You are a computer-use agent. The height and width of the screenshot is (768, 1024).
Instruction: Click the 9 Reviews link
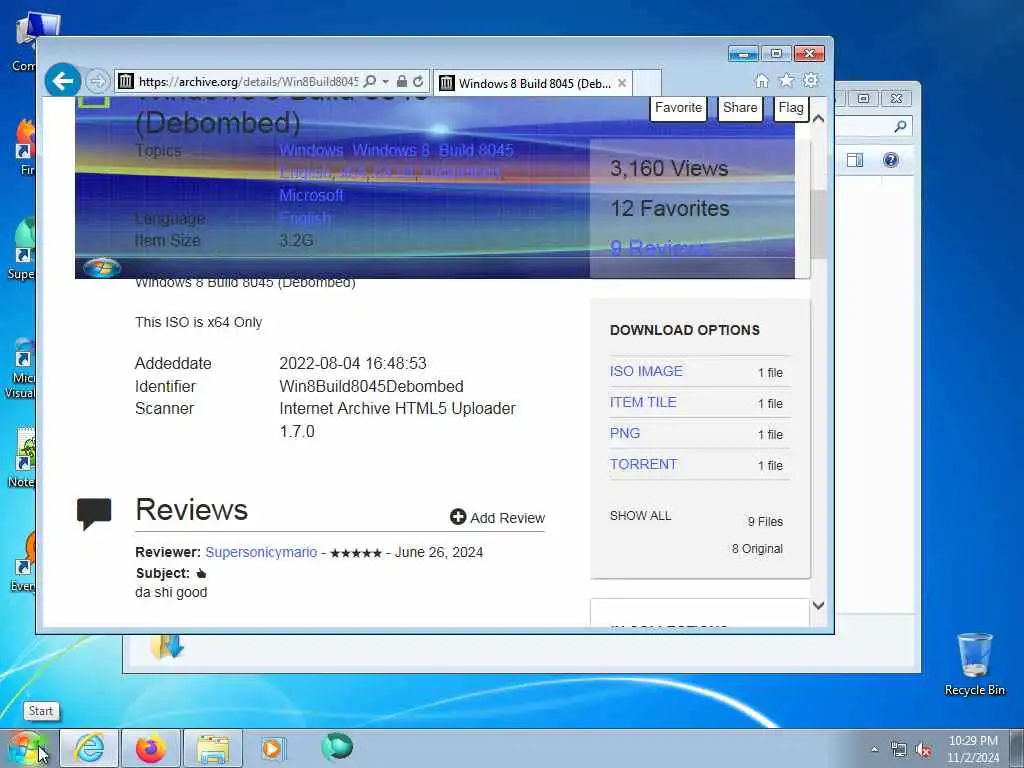[x=660, y=248]
